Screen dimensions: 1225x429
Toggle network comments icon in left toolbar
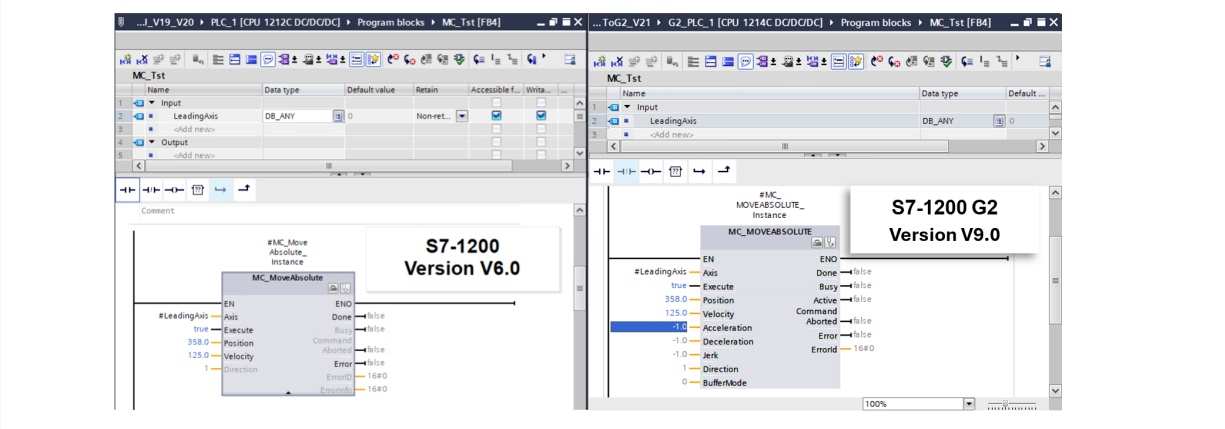point(268,60)
